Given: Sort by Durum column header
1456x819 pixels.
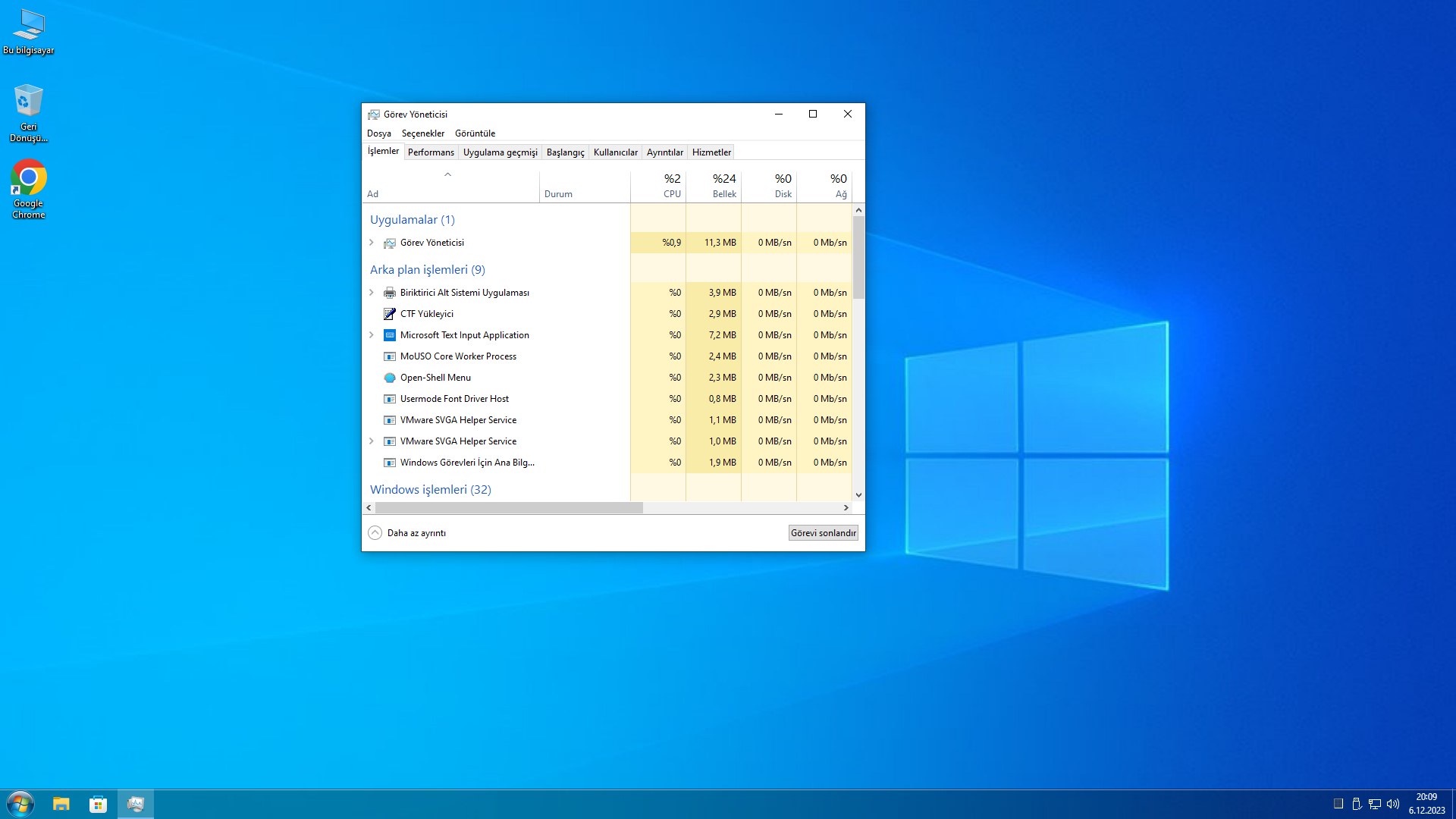Looking at the screenshot, I should tap(585, 187).
